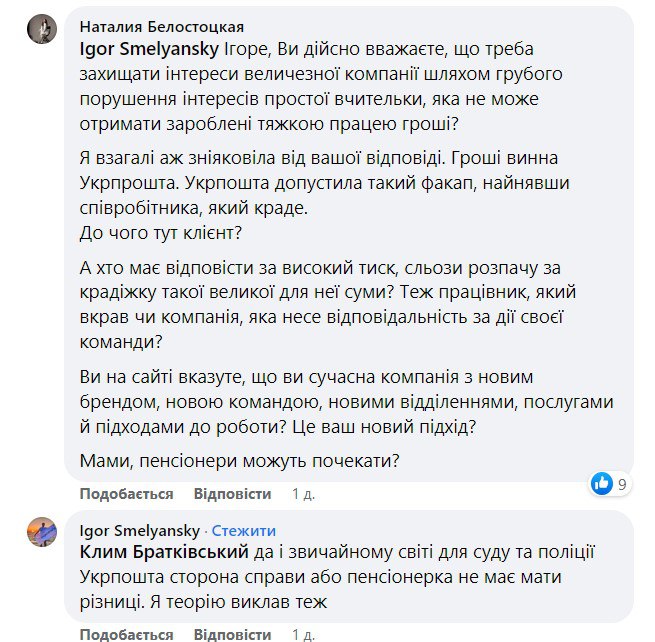Click Відповісти under Igor Smelyansky's comment

pos(232,635)
